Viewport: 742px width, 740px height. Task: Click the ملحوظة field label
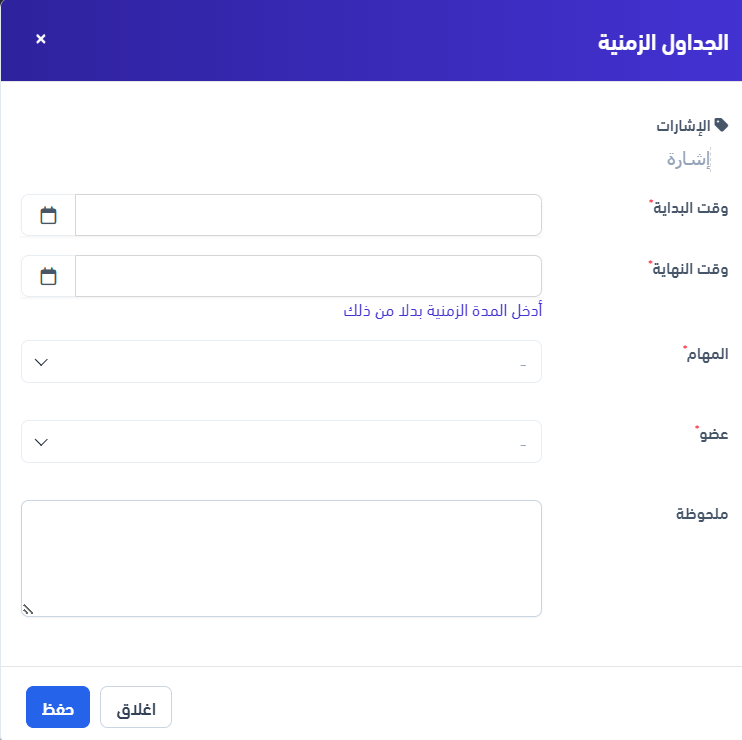click(x=702, y=514)
